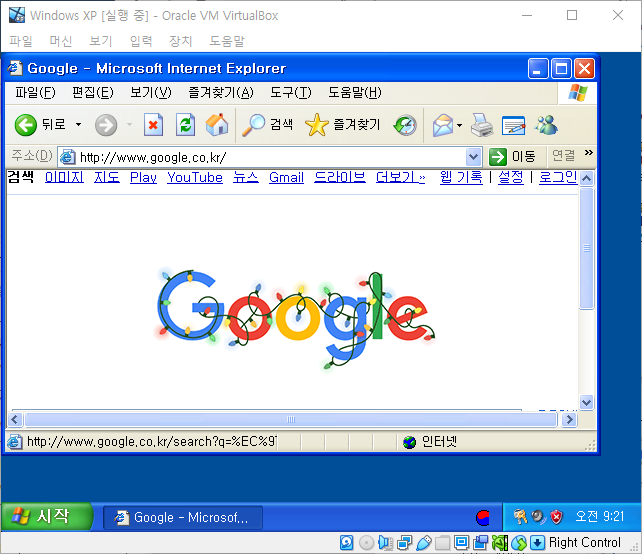
Task: Click the IE Back arrow button
Action: pyautogui.click(x=25, y=125)
